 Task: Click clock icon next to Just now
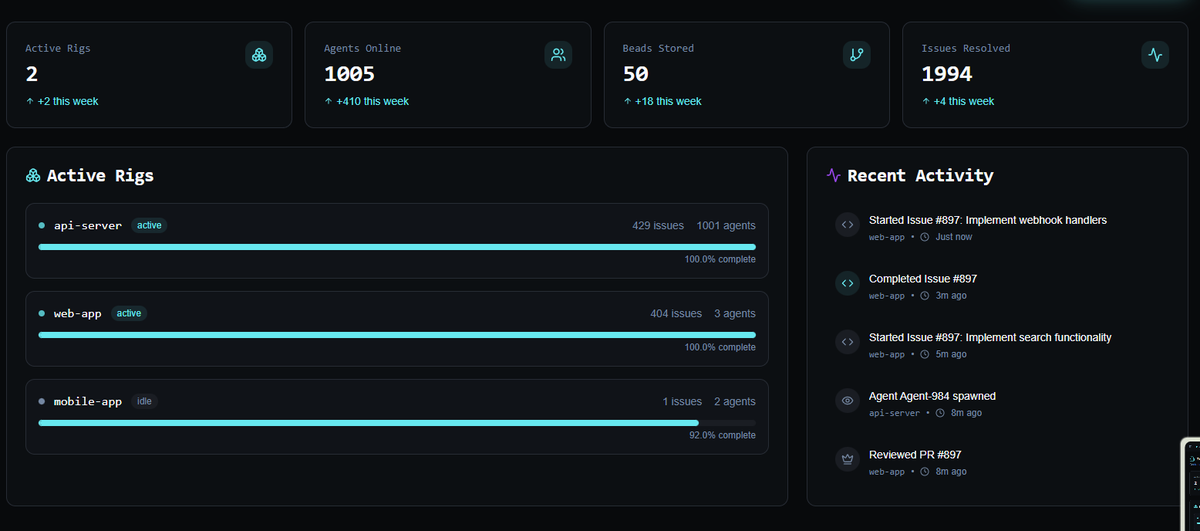[x=925, y=237]
